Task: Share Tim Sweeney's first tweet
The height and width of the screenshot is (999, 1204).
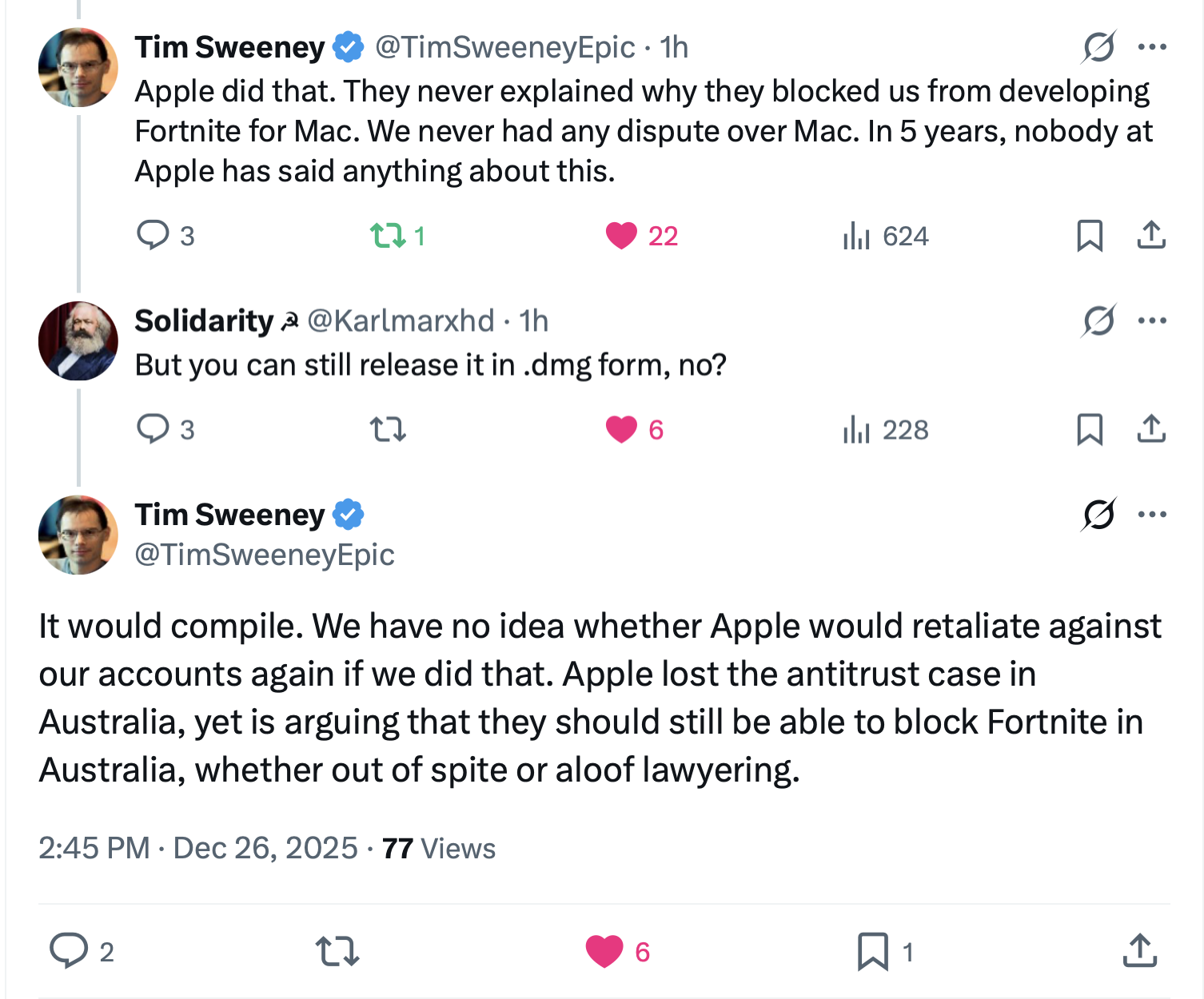Action: 1151,236
